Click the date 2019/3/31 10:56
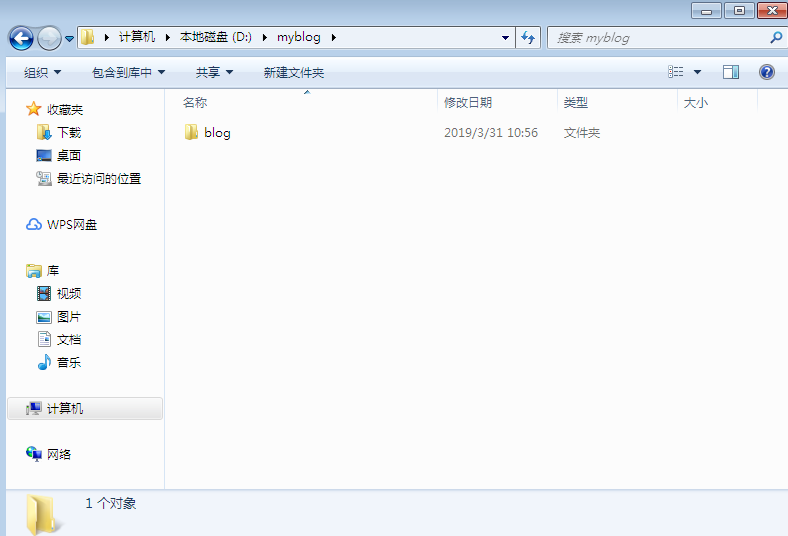Screen dimensions: 788x536 tap(491, 133)
